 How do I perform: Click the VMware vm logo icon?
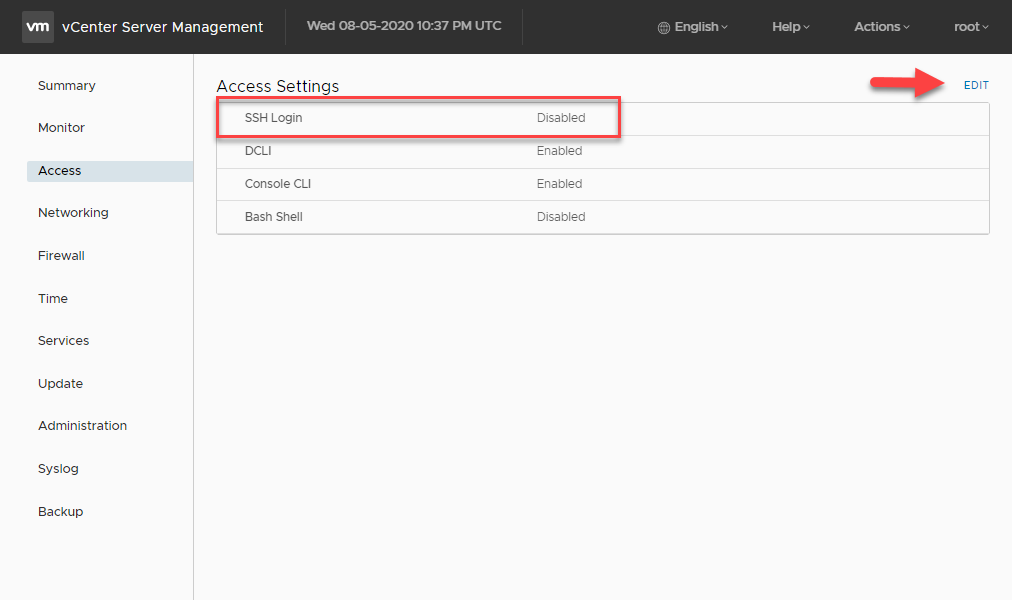pos(38,27)
